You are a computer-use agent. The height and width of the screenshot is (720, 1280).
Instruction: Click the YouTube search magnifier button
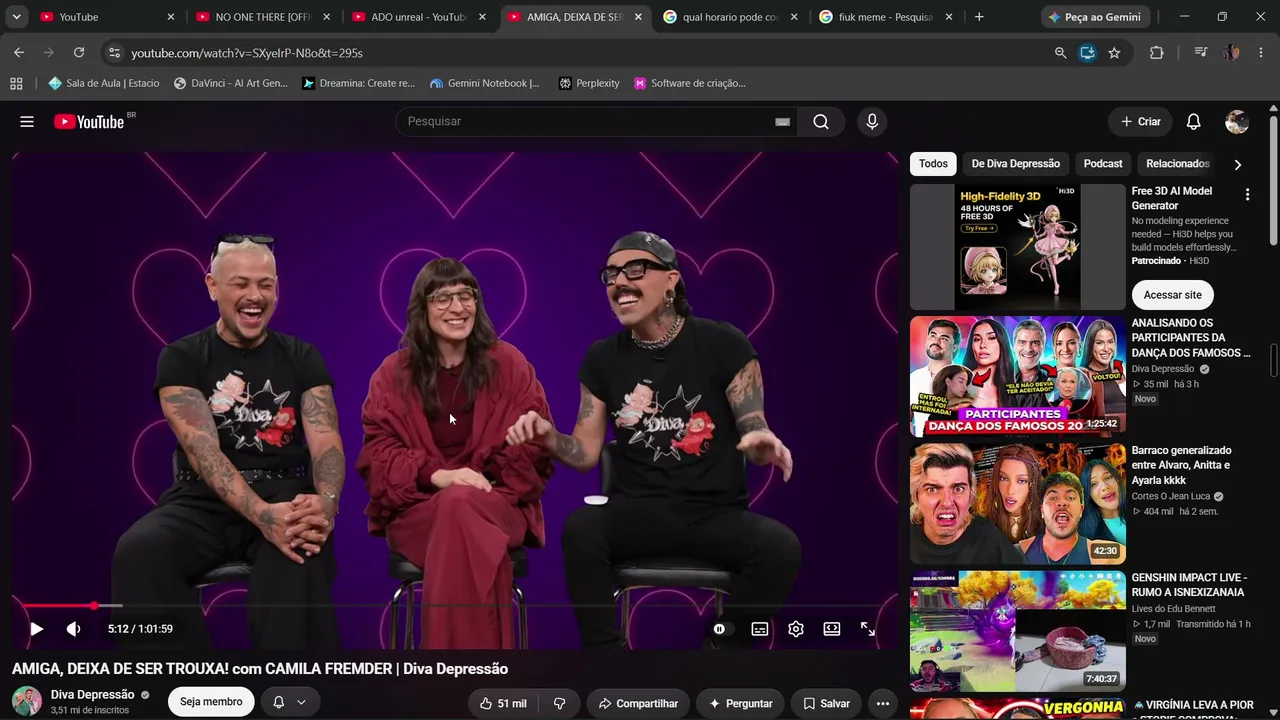tap(821, 122)
